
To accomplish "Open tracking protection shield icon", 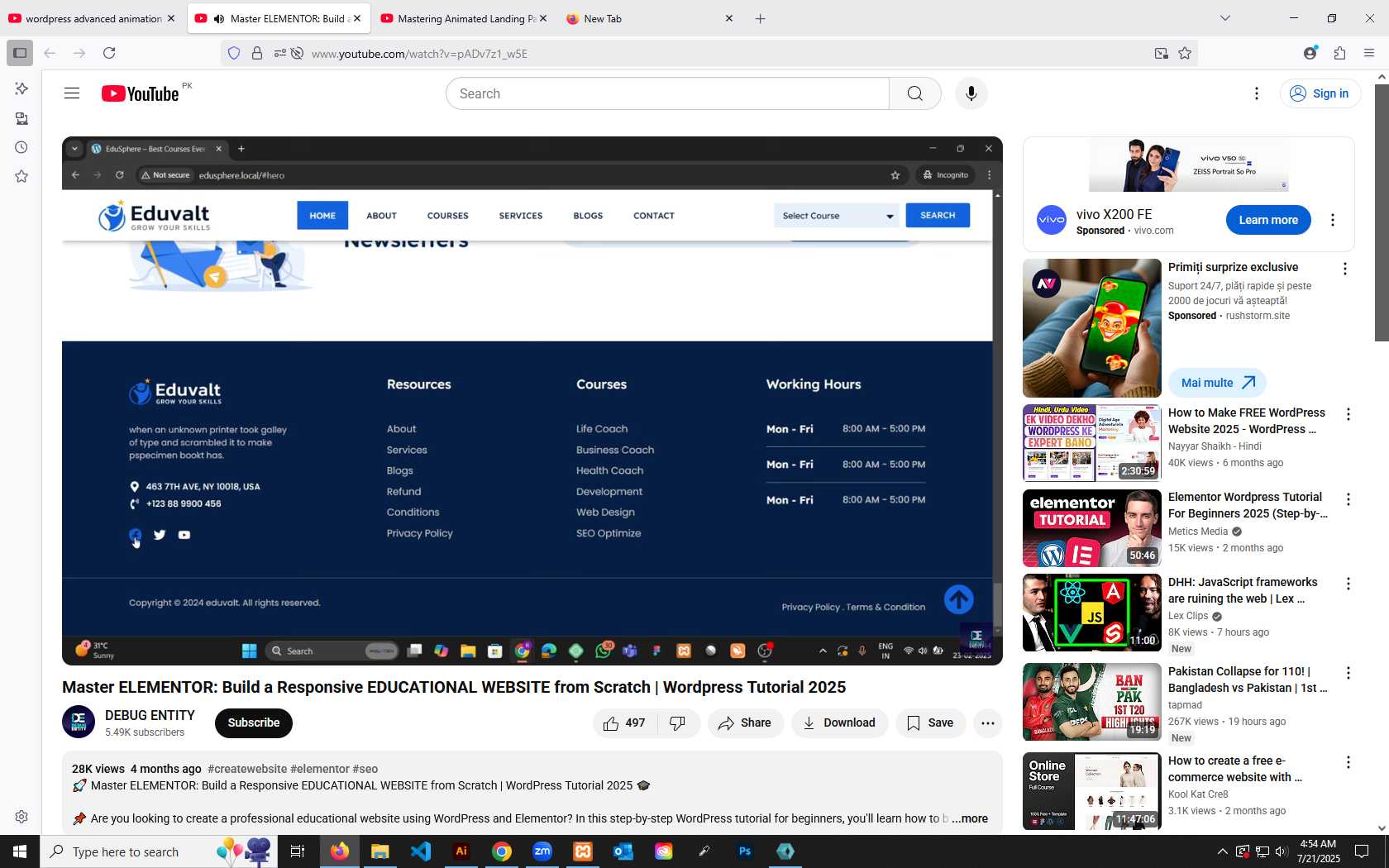I will (x=234, y=53).
